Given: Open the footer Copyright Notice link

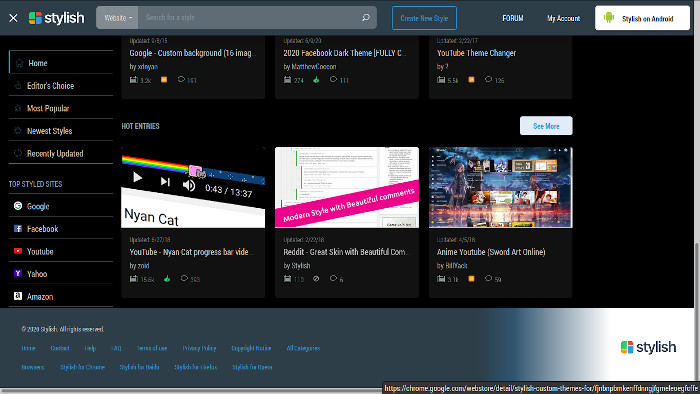Looking at the screenshot, I should coord(251,348).
